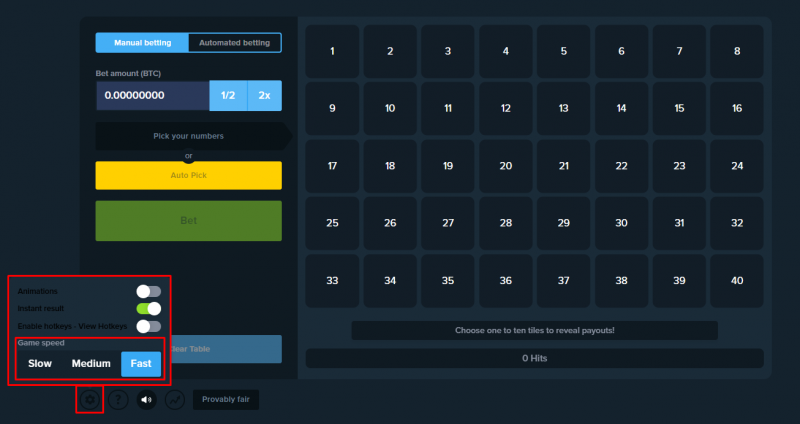Double the bet with the 2x button
Viewport: 800px width, 424px height.
click(264, 95)
